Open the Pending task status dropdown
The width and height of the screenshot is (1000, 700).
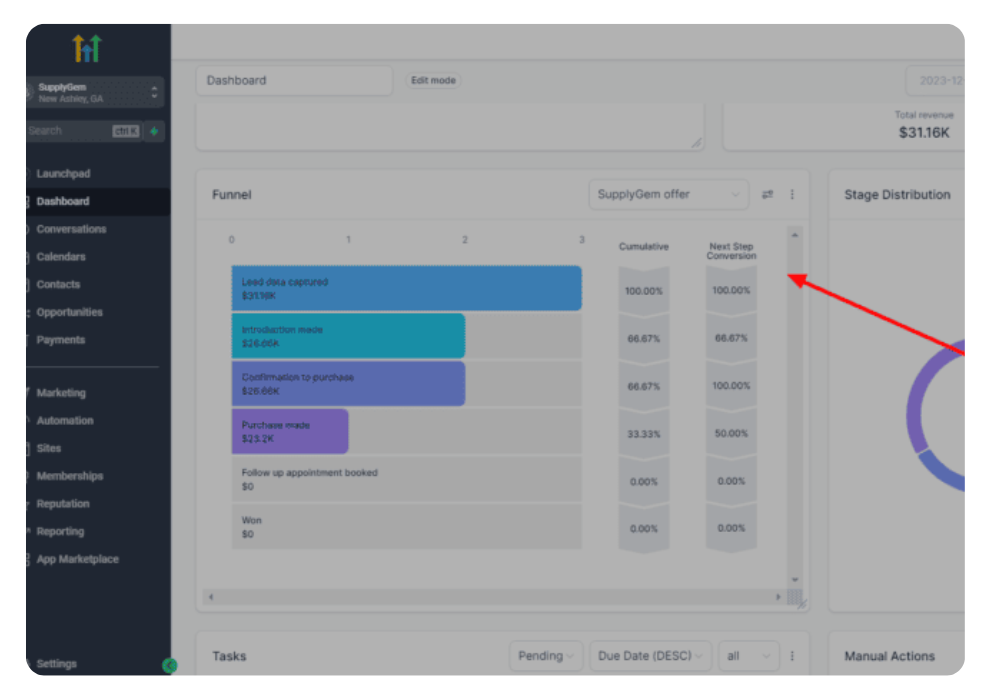pyautogui.click(x=546, y=656)
